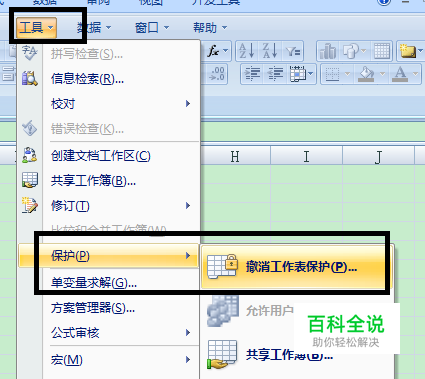
Task: Open the fx function dropdown arrow
Action: [x=226, y=51]
